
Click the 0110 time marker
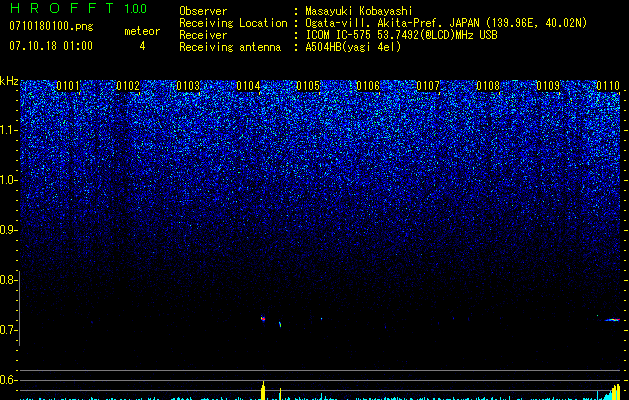(x=608, y=86)
